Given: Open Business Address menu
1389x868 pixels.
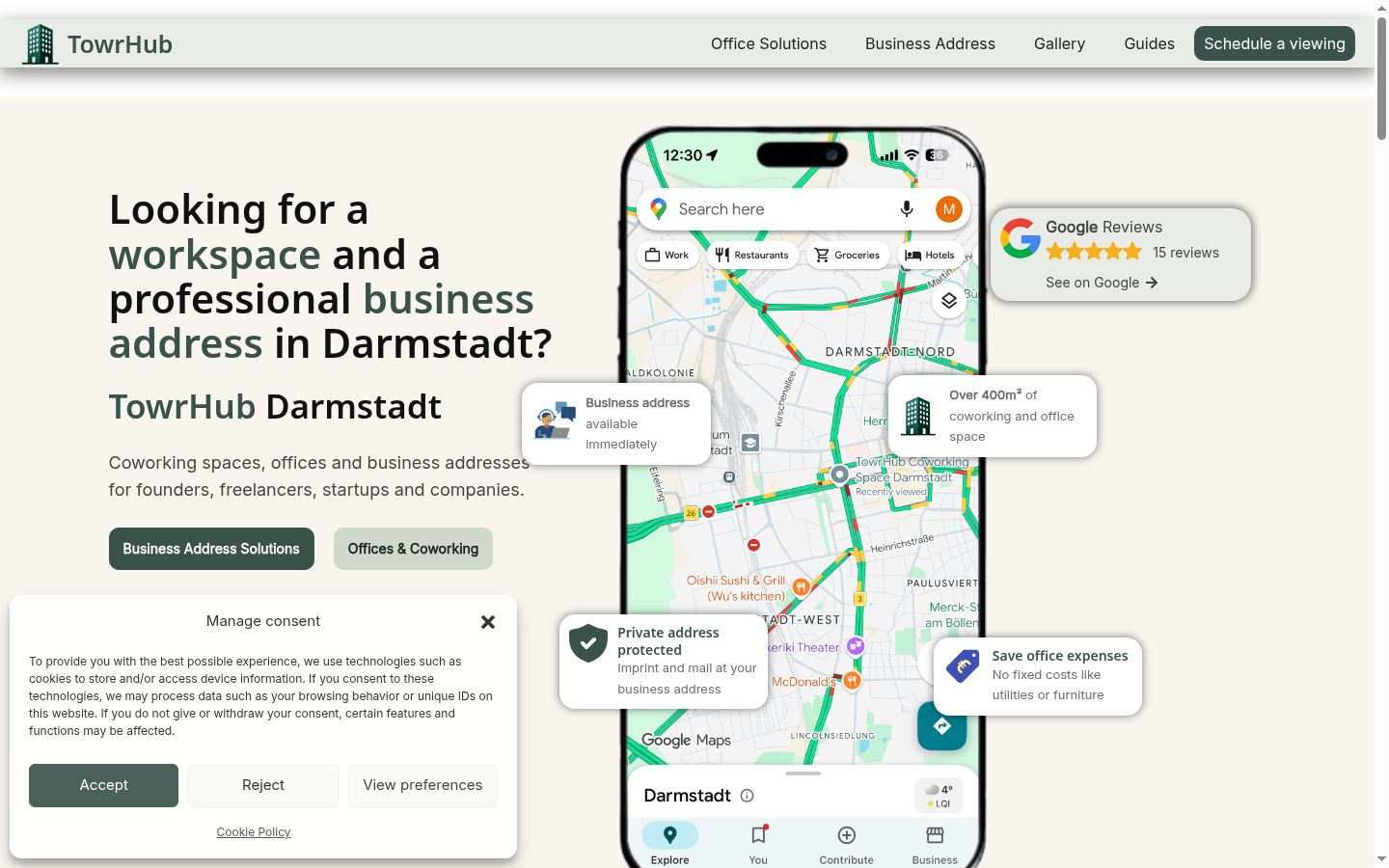Looking at the screenshot, I should click(930, 43).
